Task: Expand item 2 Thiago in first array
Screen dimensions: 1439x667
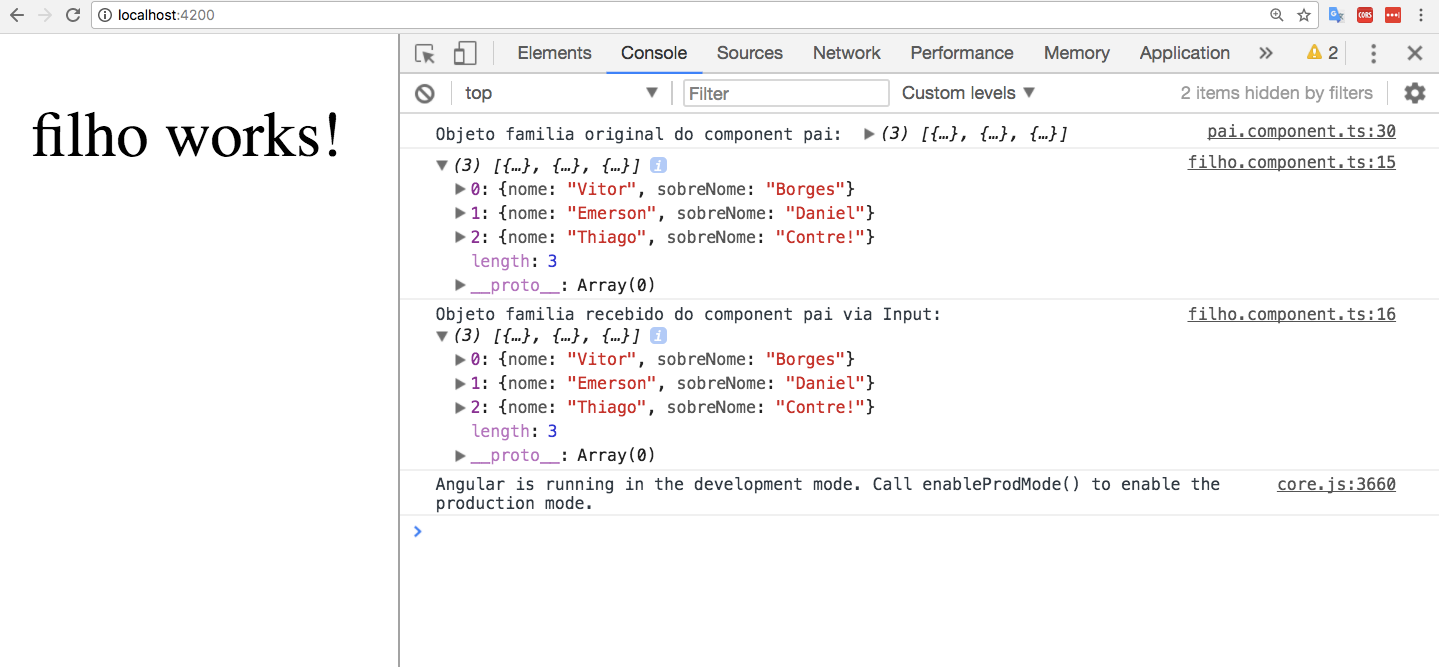Action: click(461, 237)
